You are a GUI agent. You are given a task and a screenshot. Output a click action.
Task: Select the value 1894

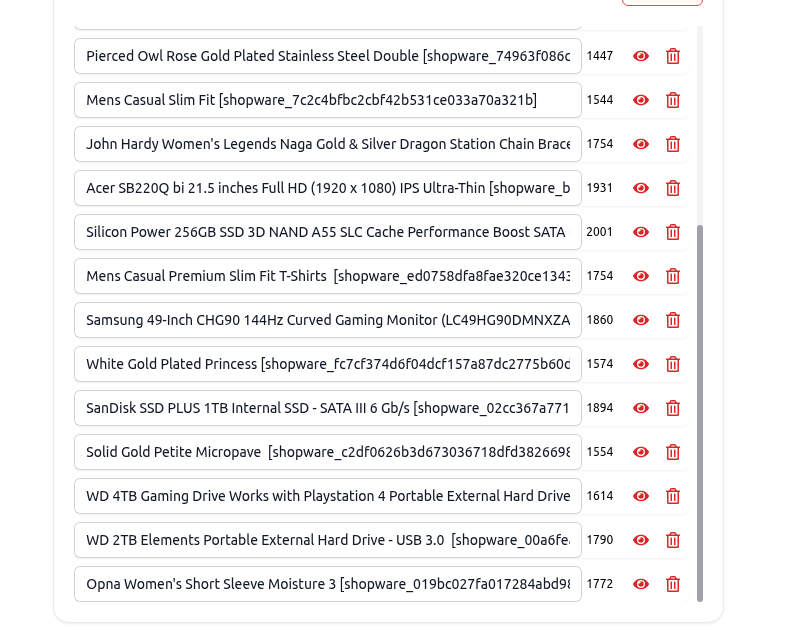[600, 408]
